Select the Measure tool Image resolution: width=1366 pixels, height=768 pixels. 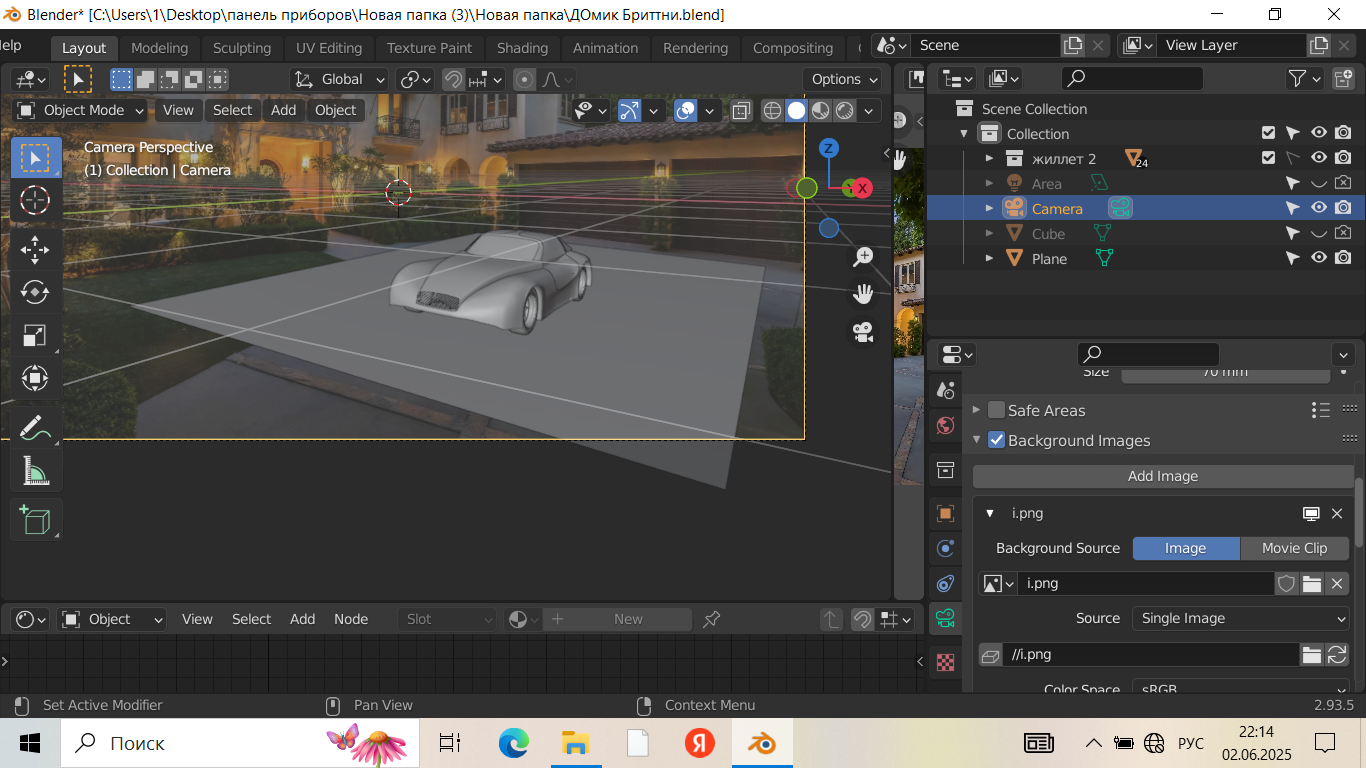[x=35, y=471]
